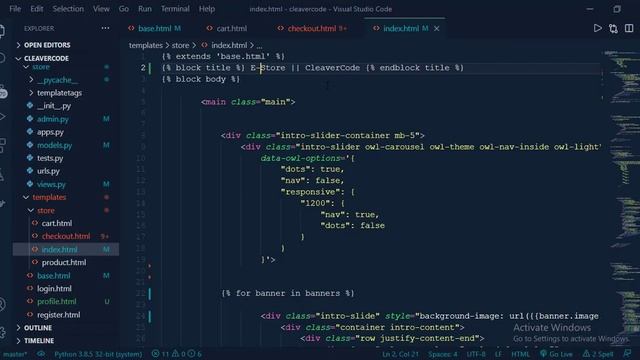Click the breadcrumb ellipsis symbol segment
The height and width of the screenshot is (360, 640).
(260, 45)
